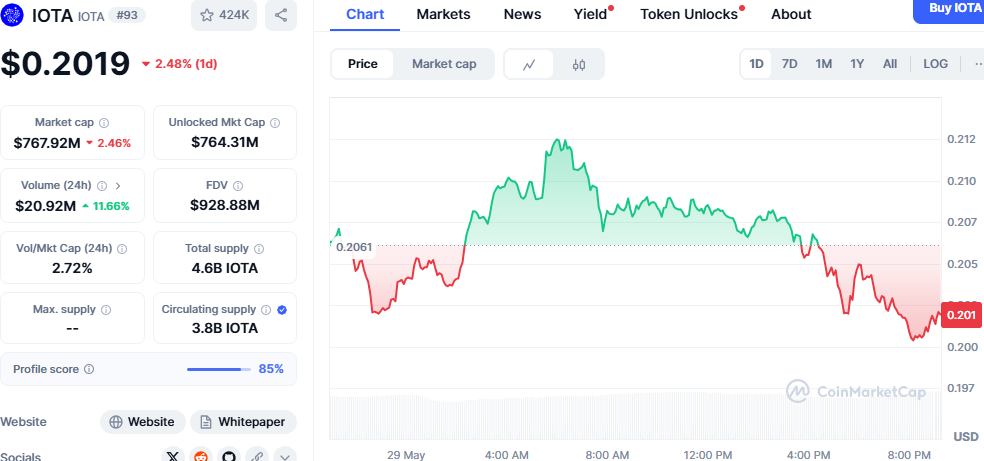Viewport: 984px width, 461px height.
Task: Open the Website link button
Action: [142, 422]
